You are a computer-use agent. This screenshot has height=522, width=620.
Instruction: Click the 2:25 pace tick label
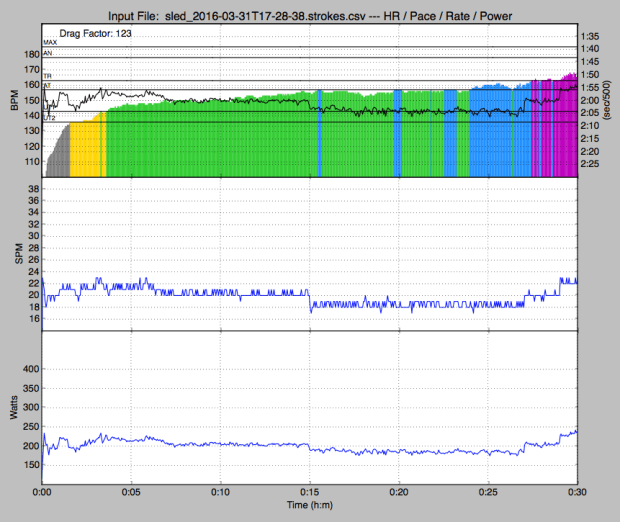tap(592, 163)
